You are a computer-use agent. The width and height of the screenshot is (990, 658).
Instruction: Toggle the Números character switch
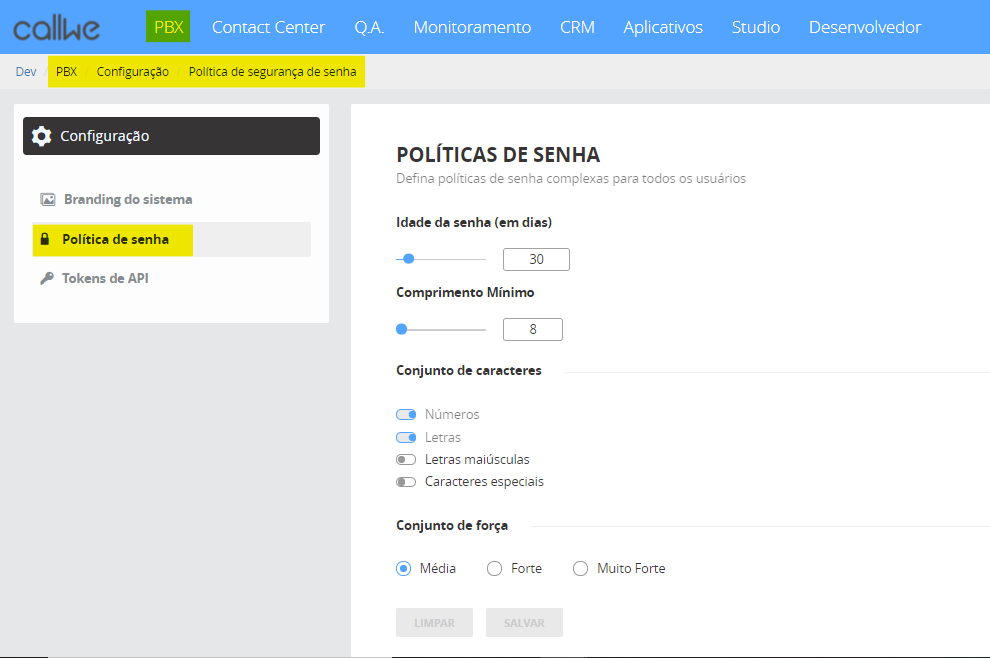(x=406, y=414)
